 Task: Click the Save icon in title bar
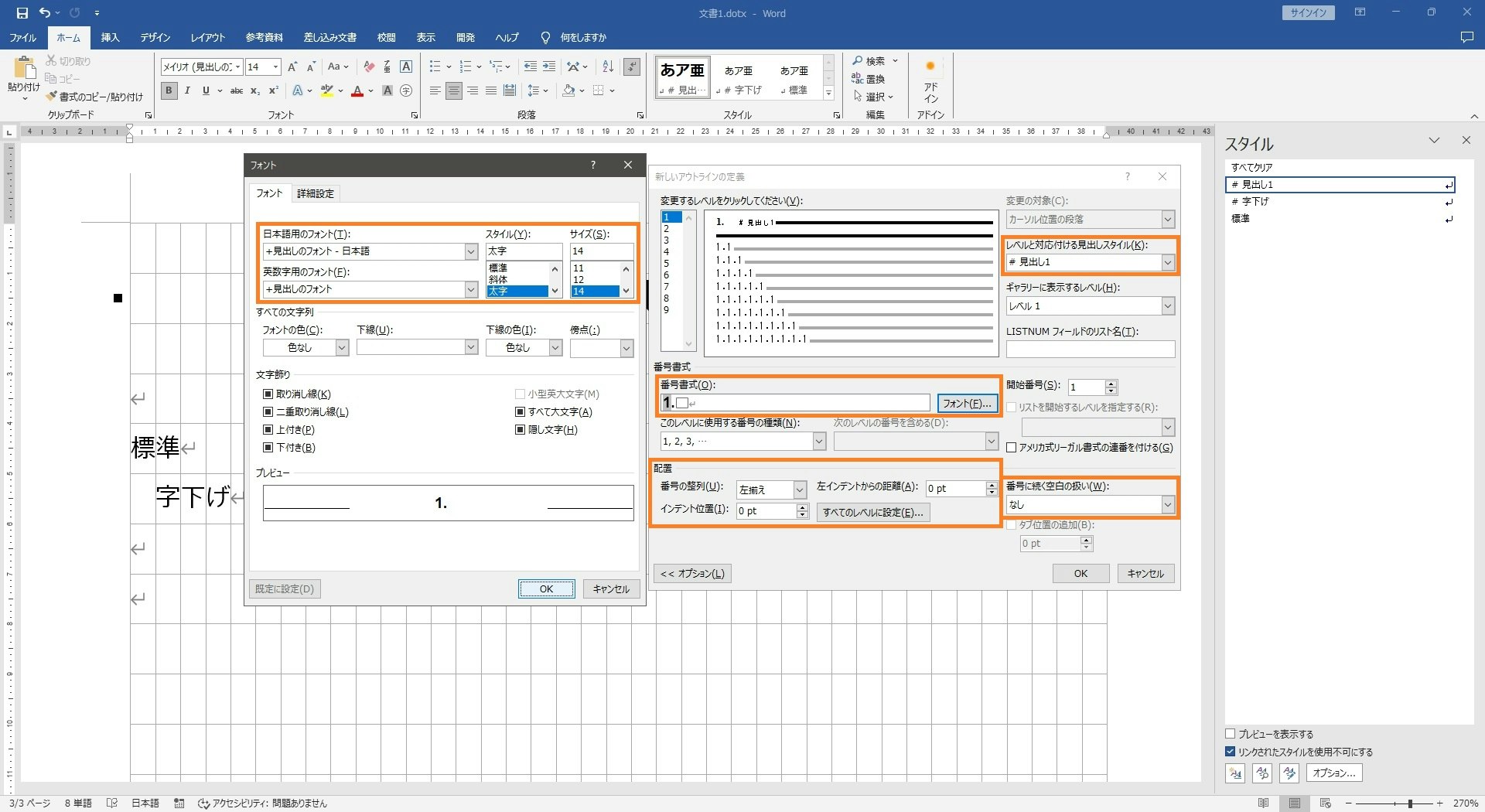tap(22, 13)
